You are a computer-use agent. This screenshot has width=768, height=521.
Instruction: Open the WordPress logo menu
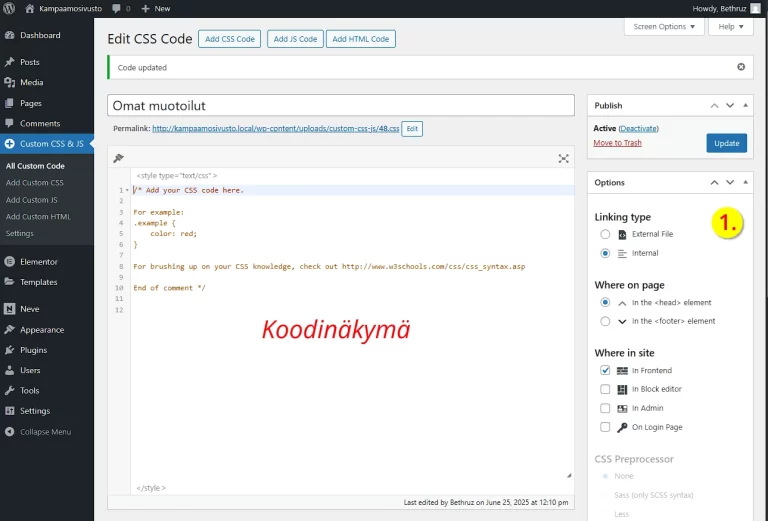click(x=9, y=8)
